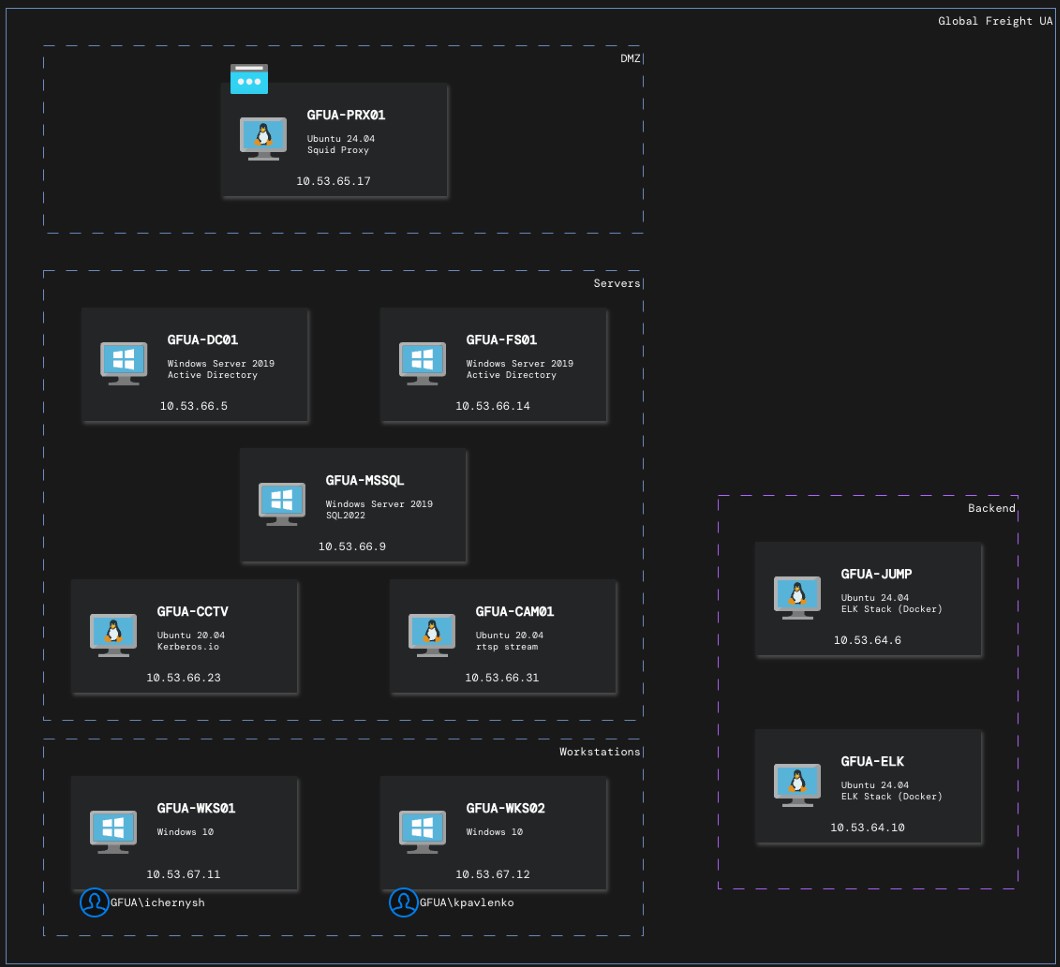The width and height of the screenshot is (1060, 967).
Task: Click the Squid Proxy description text
Action: click(x=338, y=150)
